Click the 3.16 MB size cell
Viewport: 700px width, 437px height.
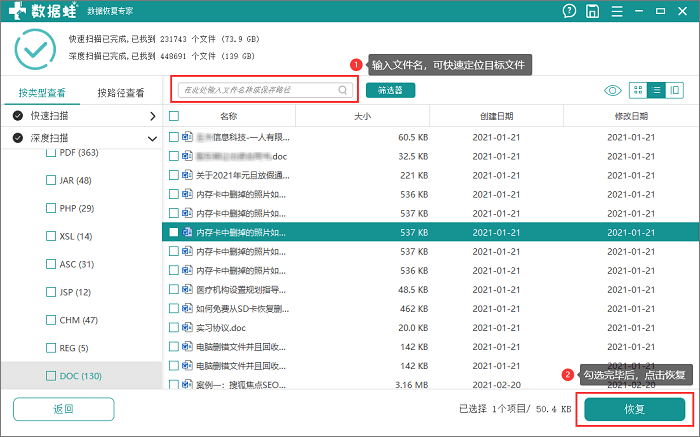click(412, 384)
